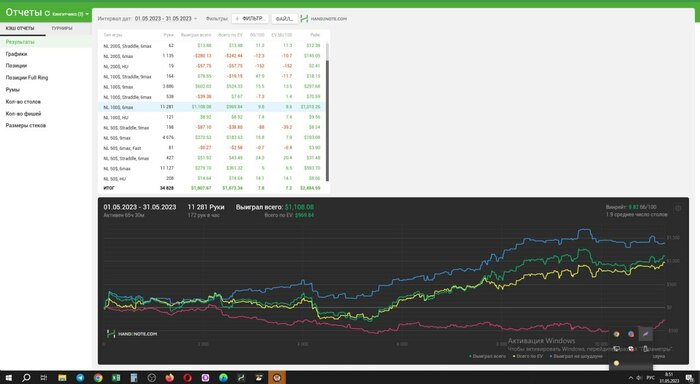The width and height of the screenshot is (700, 384).
Task: Select the NL 50$, 6max, Fast row
Action: (212, 148)
